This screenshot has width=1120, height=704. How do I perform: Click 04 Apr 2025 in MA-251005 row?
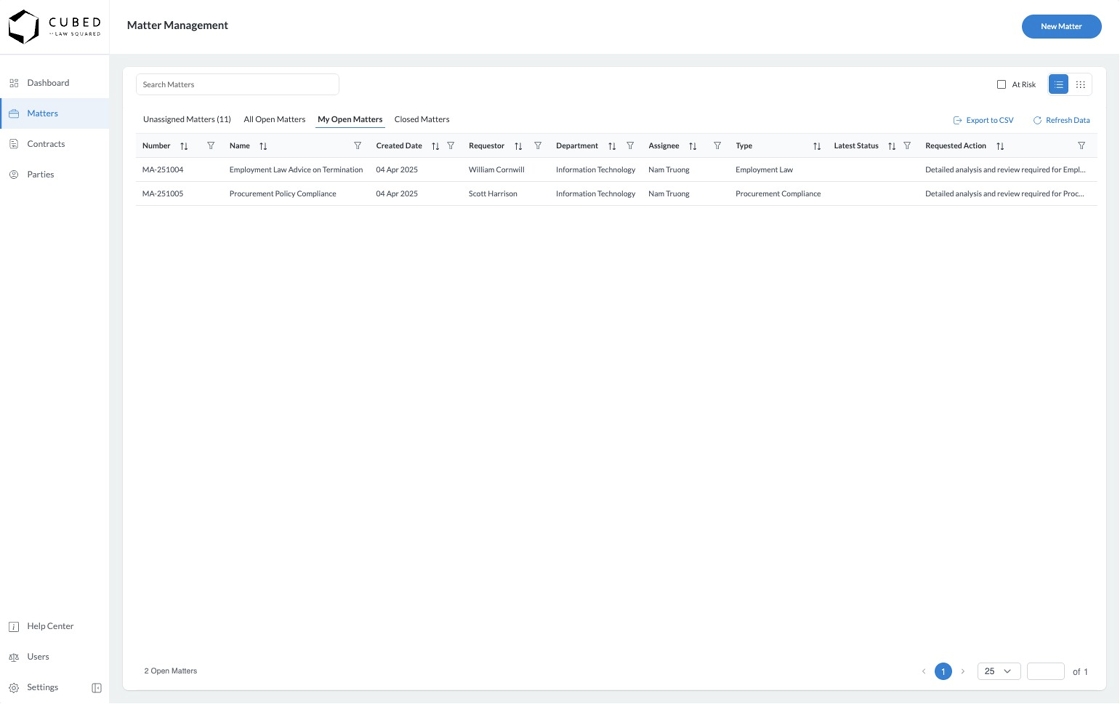point(396,193)
